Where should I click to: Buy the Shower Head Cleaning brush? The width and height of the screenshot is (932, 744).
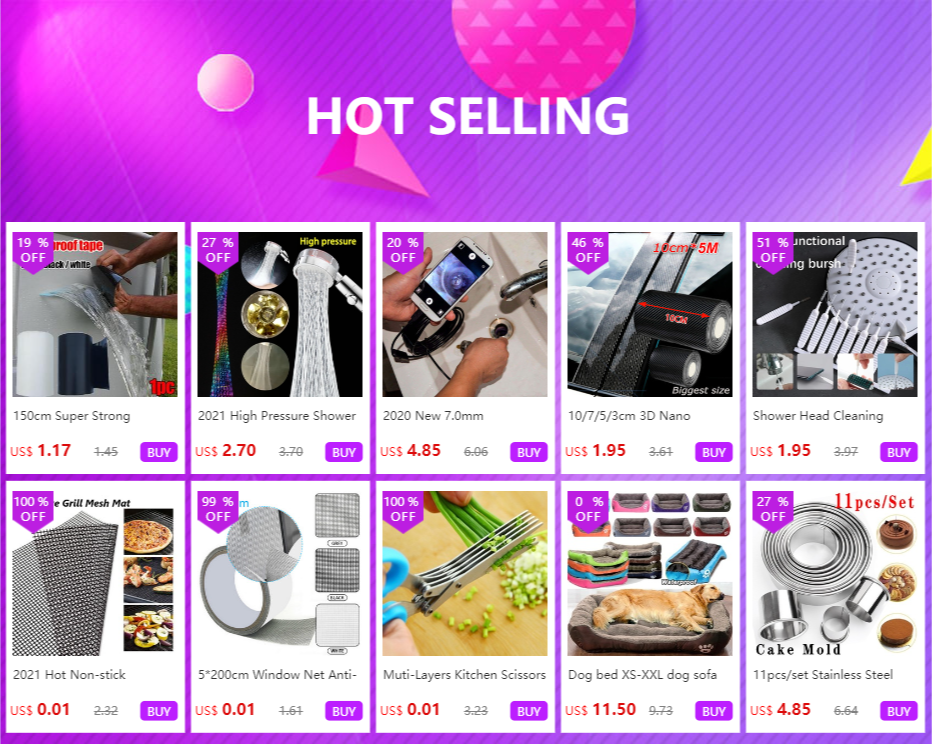[898, 452]
